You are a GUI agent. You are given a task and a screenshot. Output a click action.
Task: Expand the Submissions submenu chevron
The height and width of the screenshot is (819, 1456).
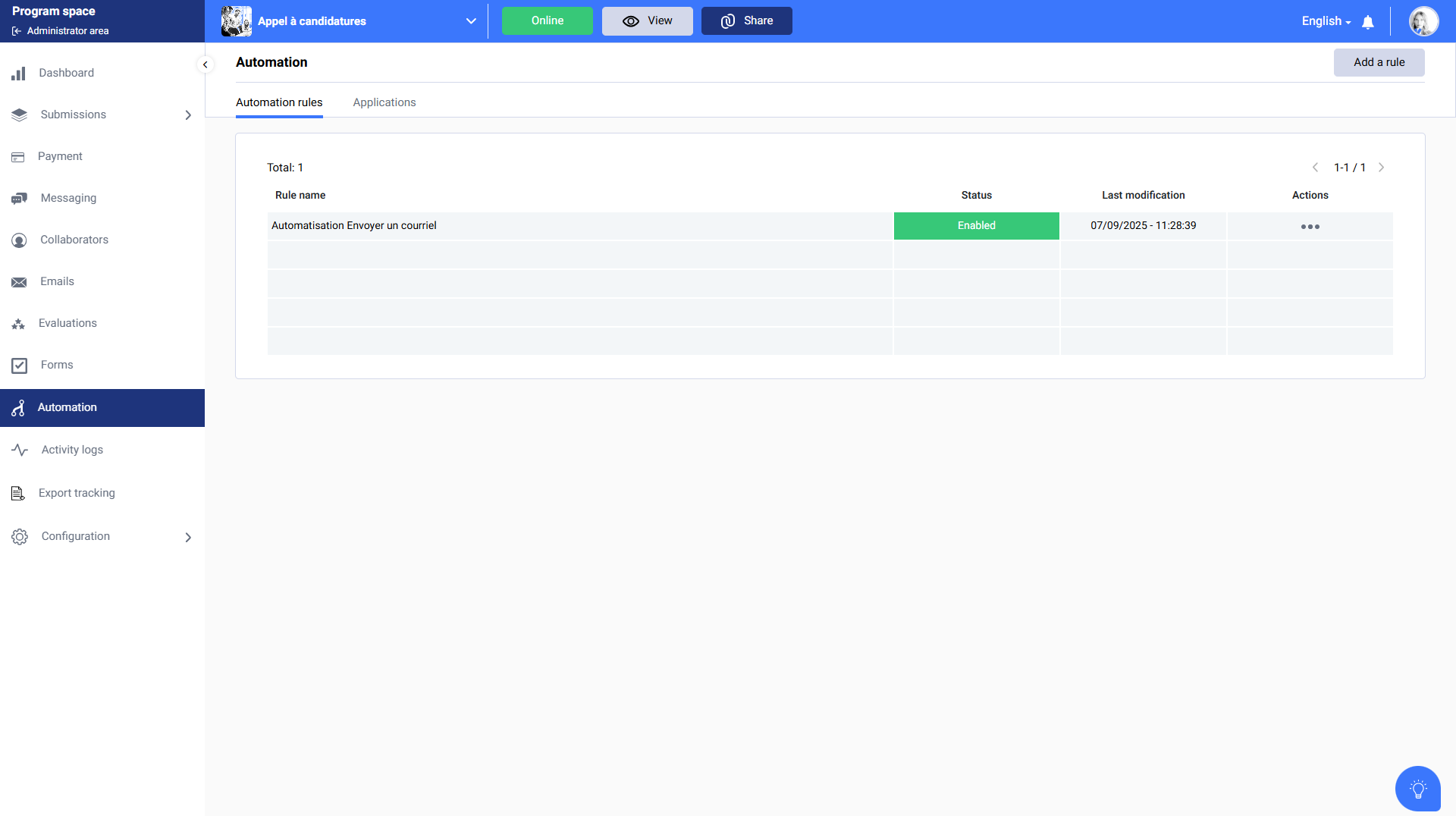tap(188, 115)
